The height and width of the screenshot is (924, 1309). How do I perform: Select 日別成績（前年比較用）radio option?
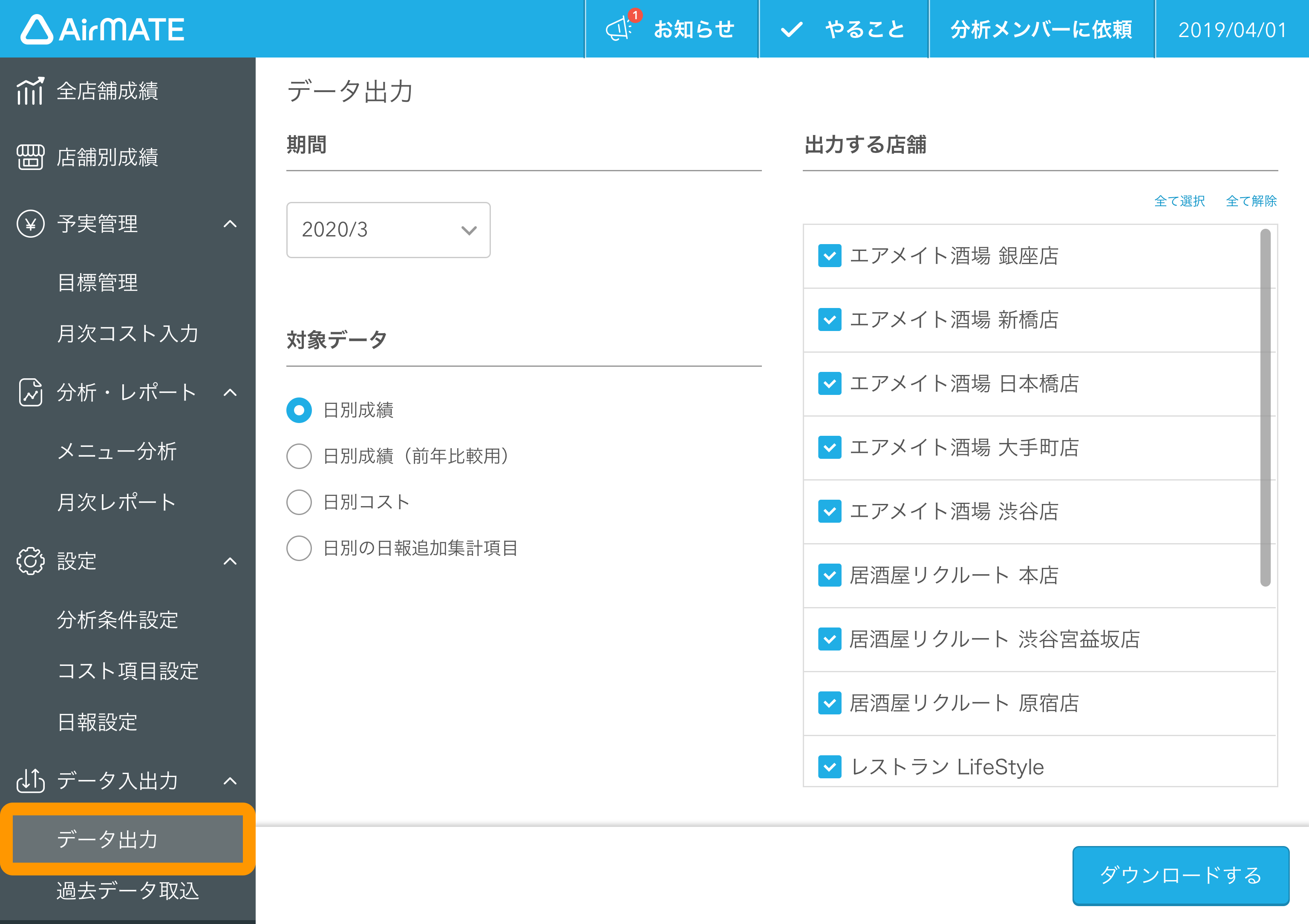tap(299, 456)
